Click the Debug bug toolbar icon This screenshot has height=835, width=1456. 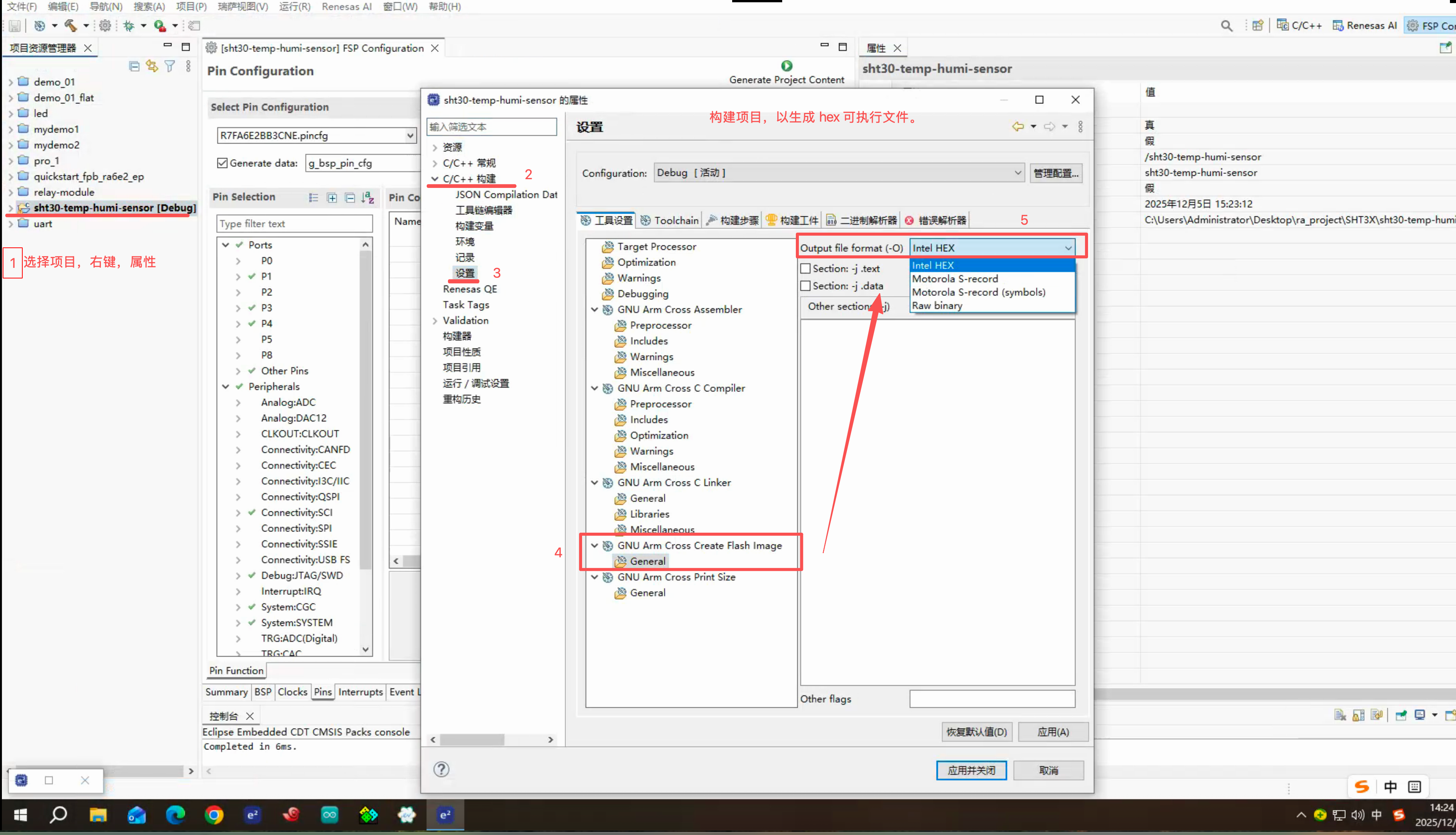[x=128, y=25]
